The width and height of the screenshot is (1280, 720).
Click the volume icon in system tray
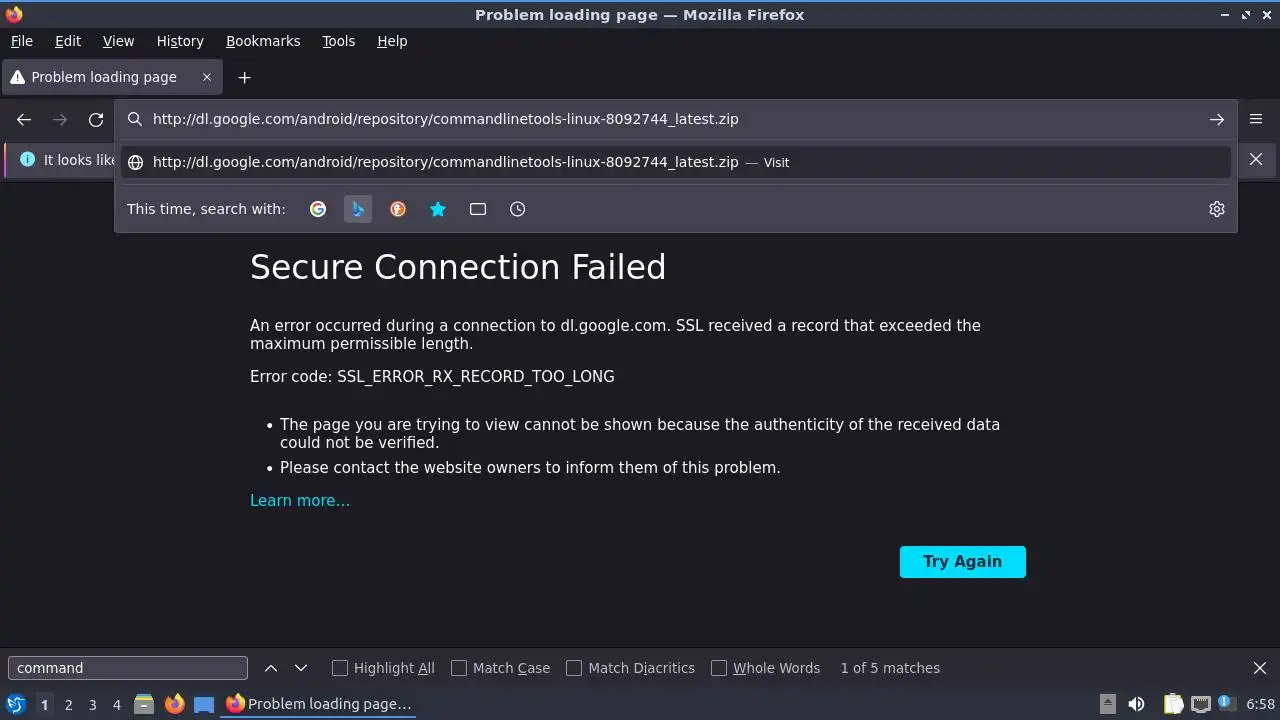tap(1136, 704)
